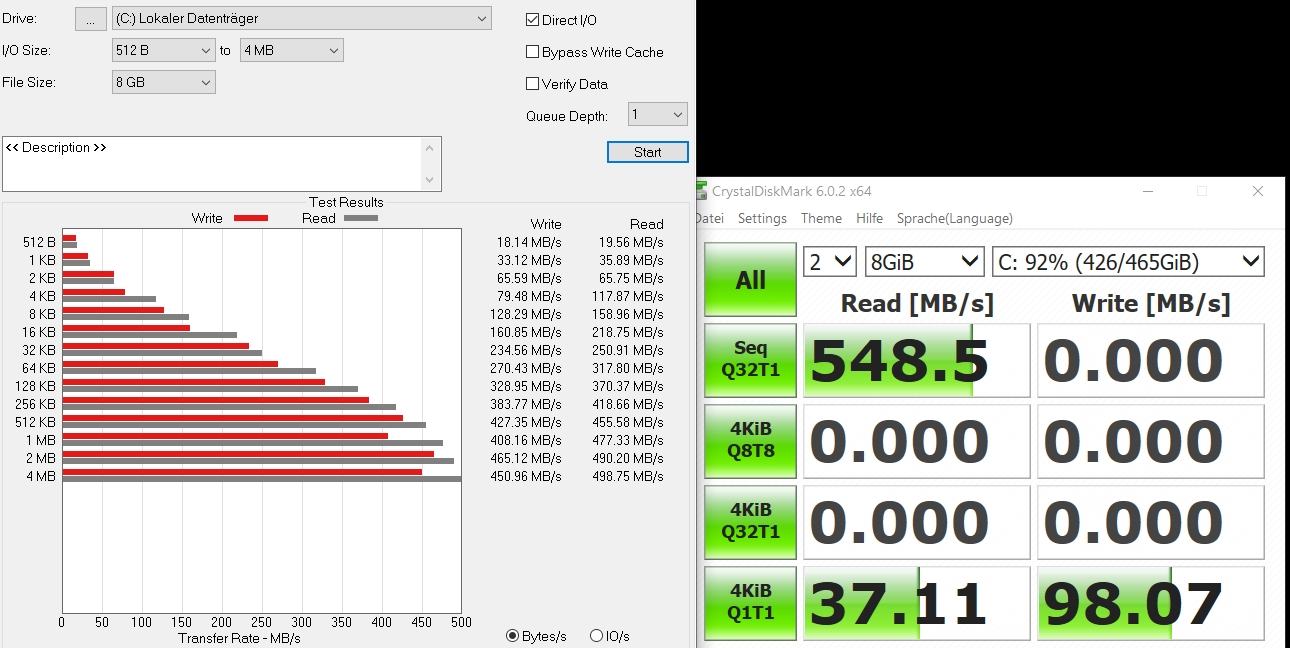Click the Seq read result 548.5
The image size is (1290, 648).
click(917, 360)
